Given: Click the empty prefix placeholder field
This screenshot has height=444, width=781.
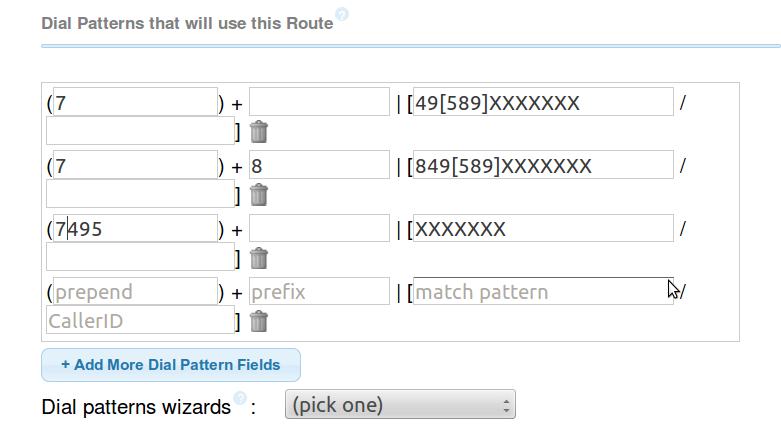Looking at the screenshot, I should pos(319,291).
